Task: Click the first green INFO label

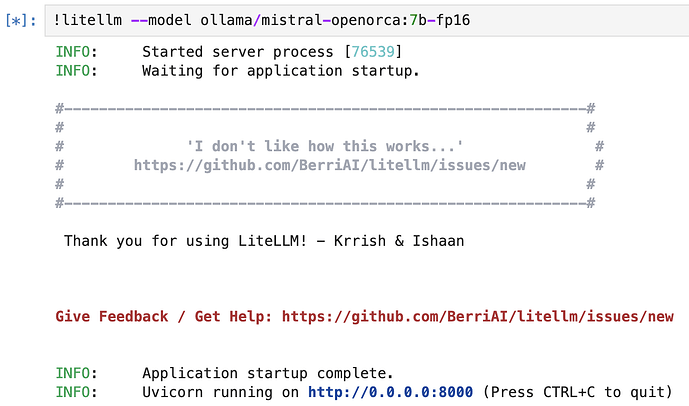Action: (x=76, y=52)
